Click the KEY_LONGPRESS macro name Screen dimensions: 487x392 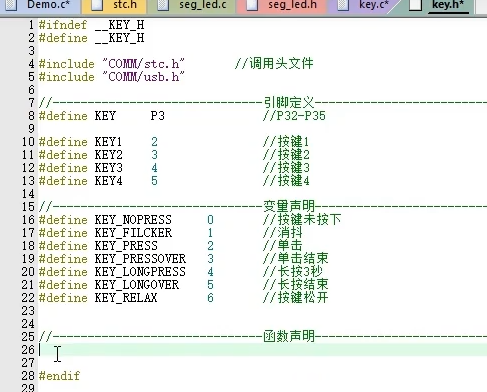(140, 272)
